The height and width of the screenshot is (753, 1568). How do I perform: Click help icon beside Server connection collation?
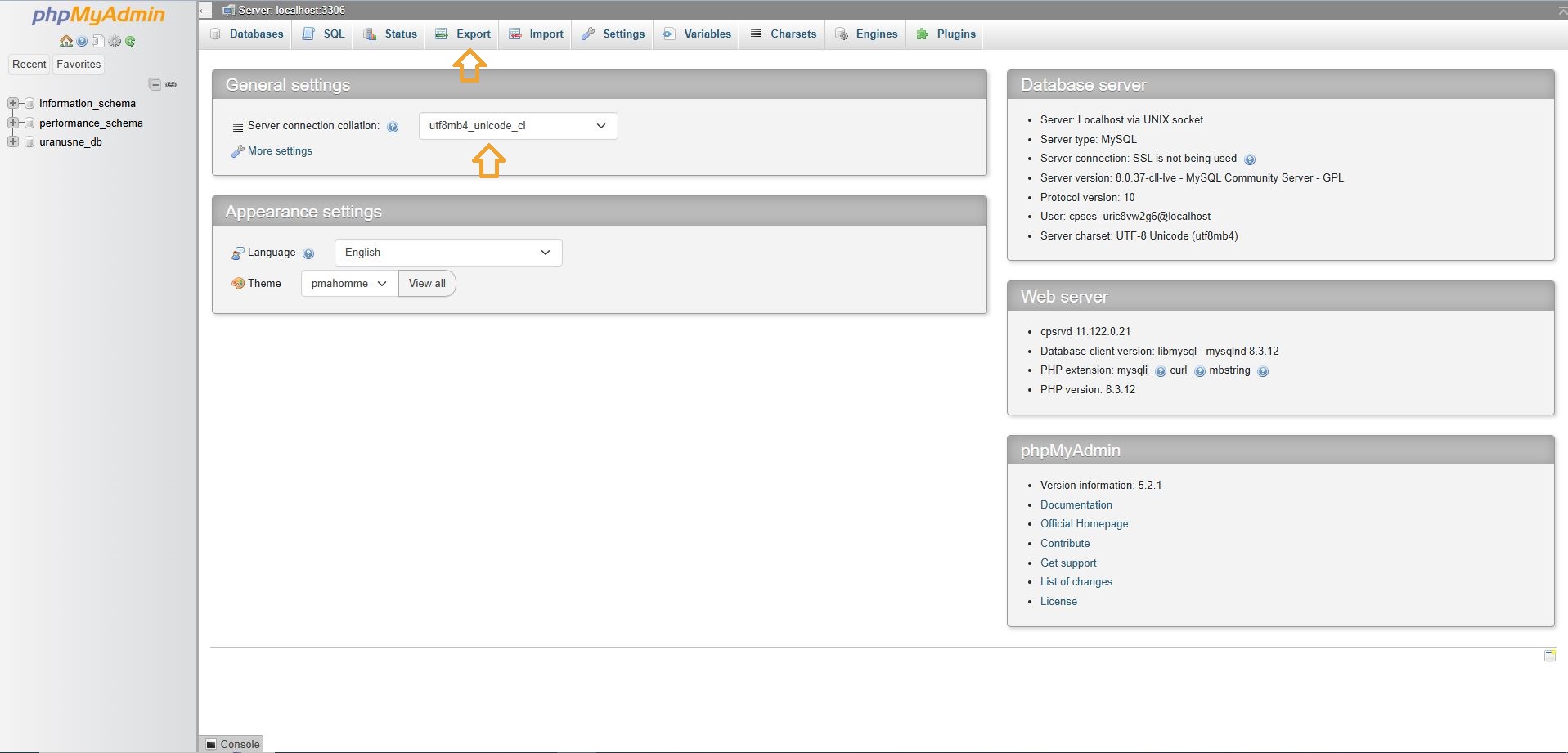[393, 127]
